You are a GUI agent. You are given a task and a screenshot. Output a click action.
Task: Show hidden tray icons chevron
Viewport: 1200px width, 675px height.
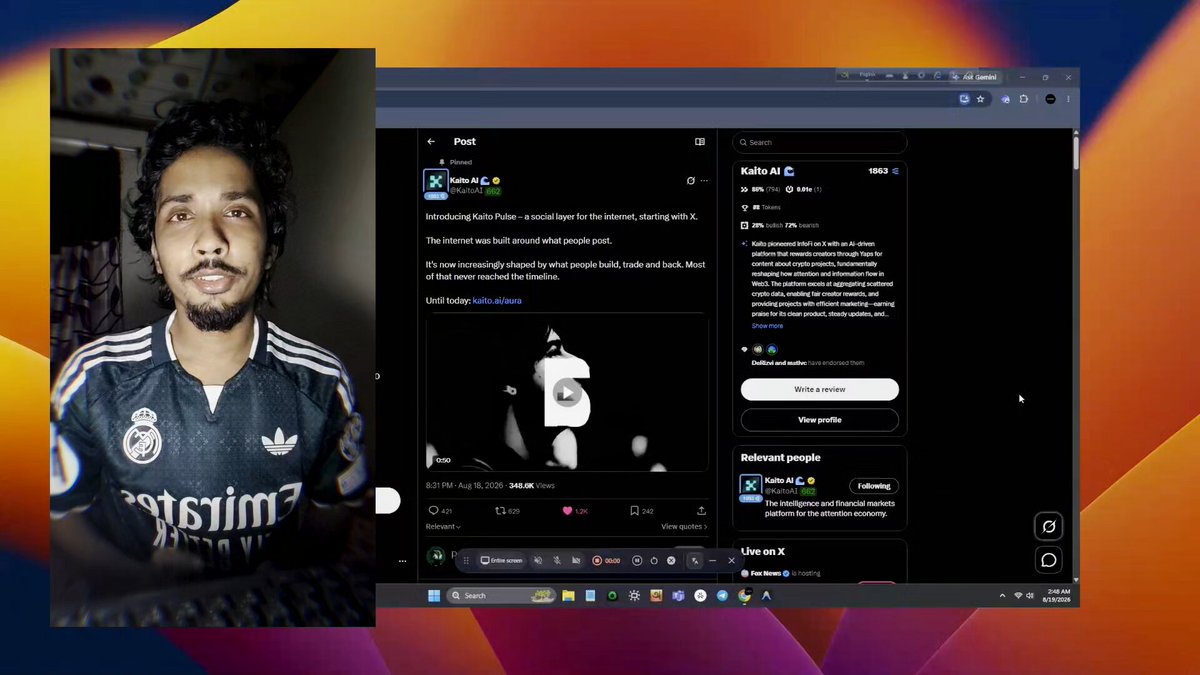(x=1002, y=595)
